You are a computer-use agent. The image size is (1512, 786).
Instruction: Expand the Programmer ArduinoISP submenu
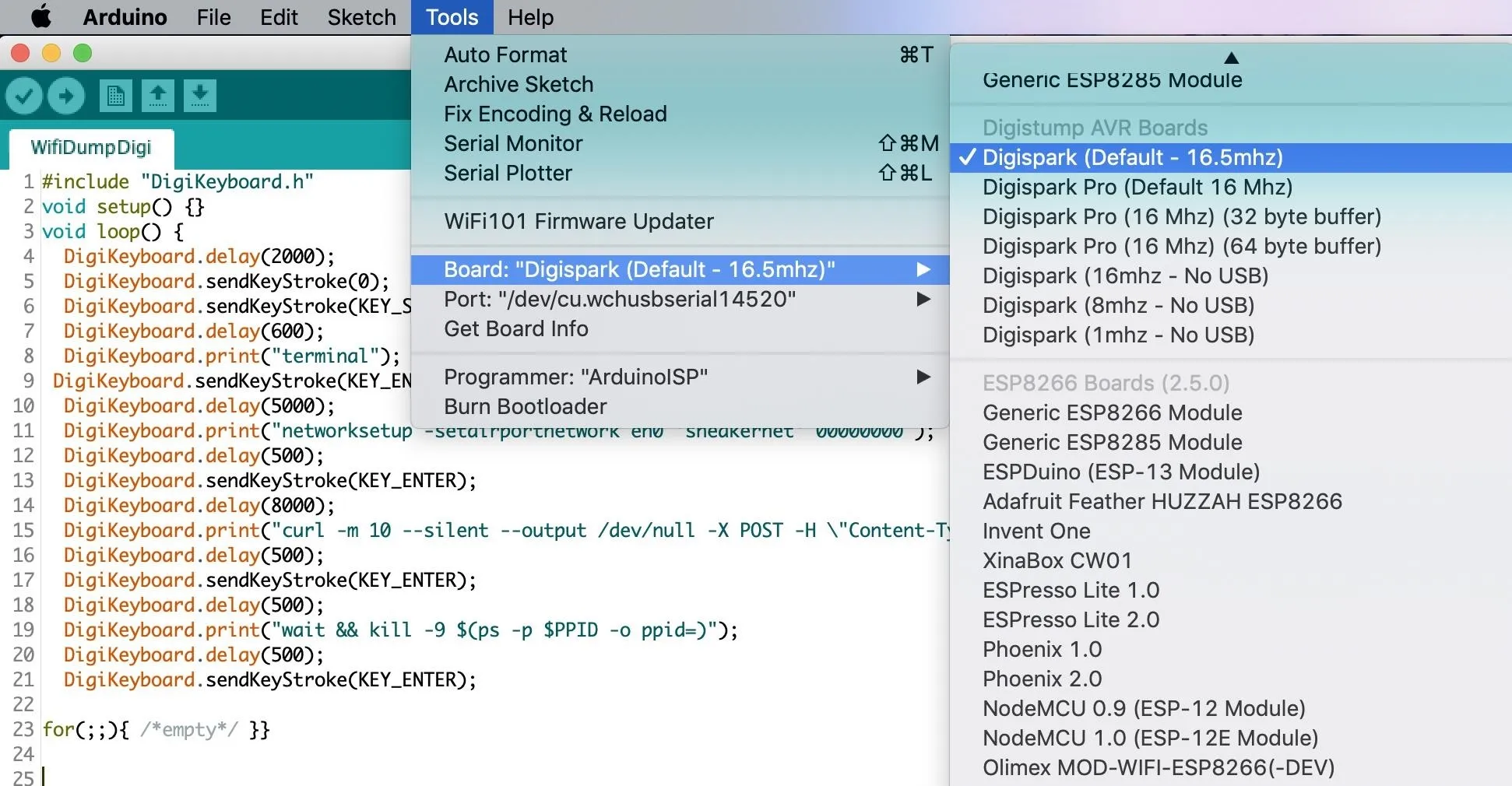(x=680, y=377)
